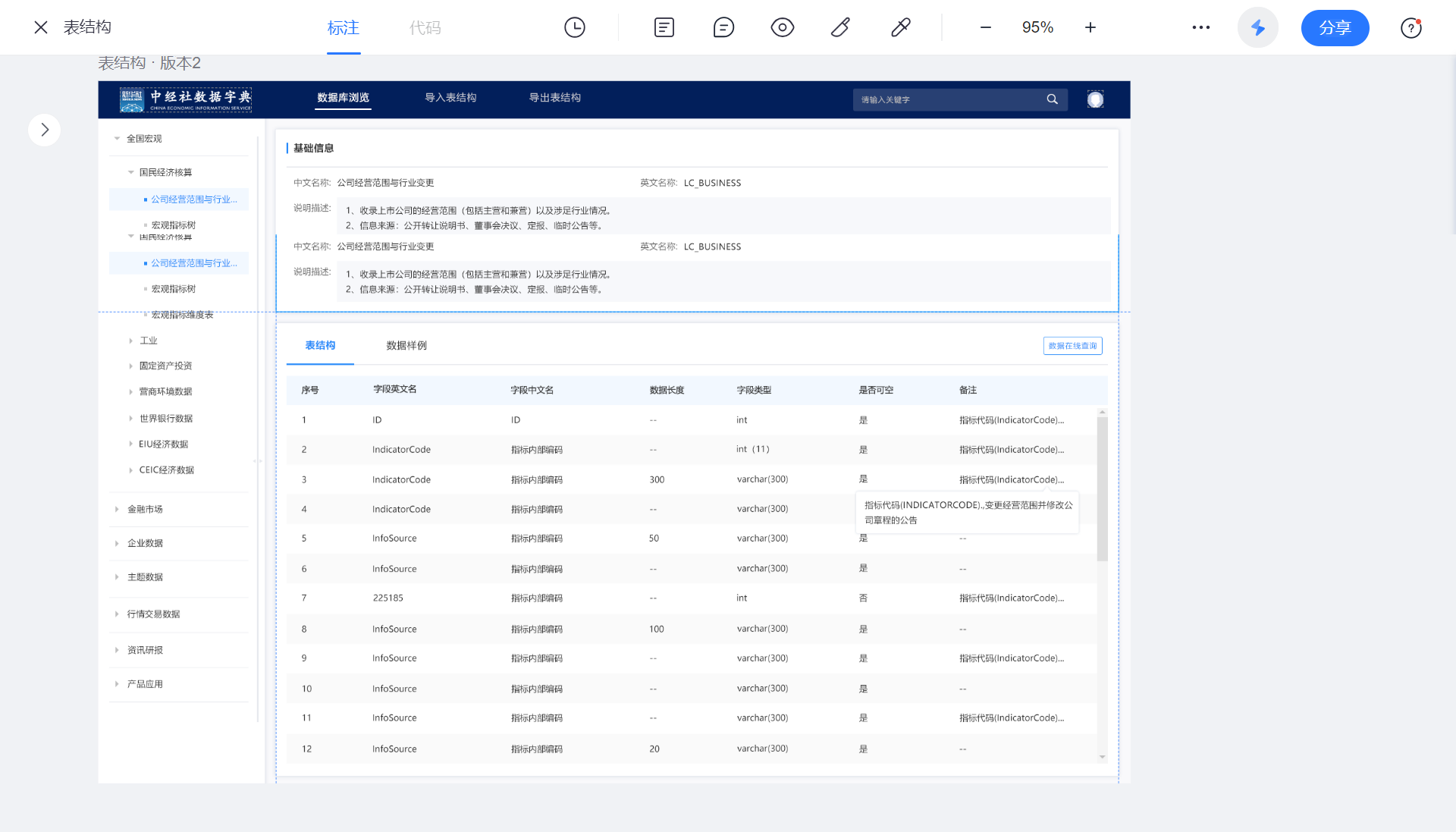Switch to the 代码 tab
1456x832 pixels.
[x=425, y=28]
